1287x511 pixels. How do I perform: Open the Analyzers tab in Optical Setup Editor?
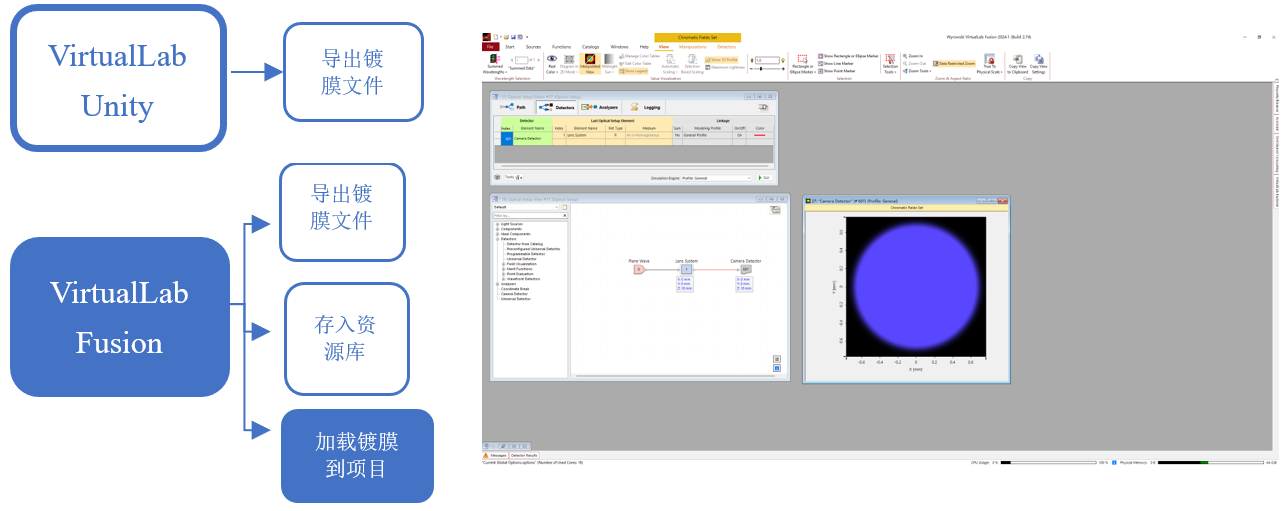coord(600,107)
